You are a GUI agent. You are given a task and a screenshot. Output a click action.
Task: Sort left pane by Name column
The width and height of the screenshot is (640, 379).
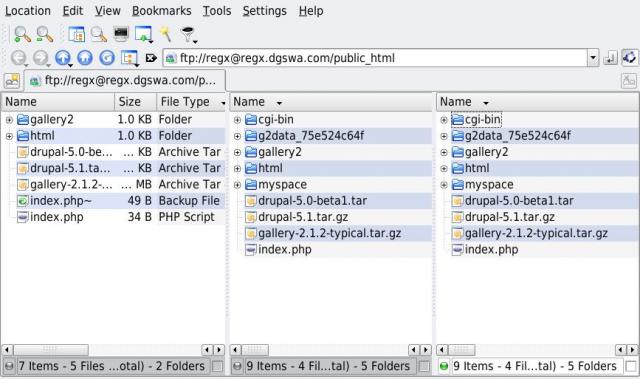pos(58,102)
